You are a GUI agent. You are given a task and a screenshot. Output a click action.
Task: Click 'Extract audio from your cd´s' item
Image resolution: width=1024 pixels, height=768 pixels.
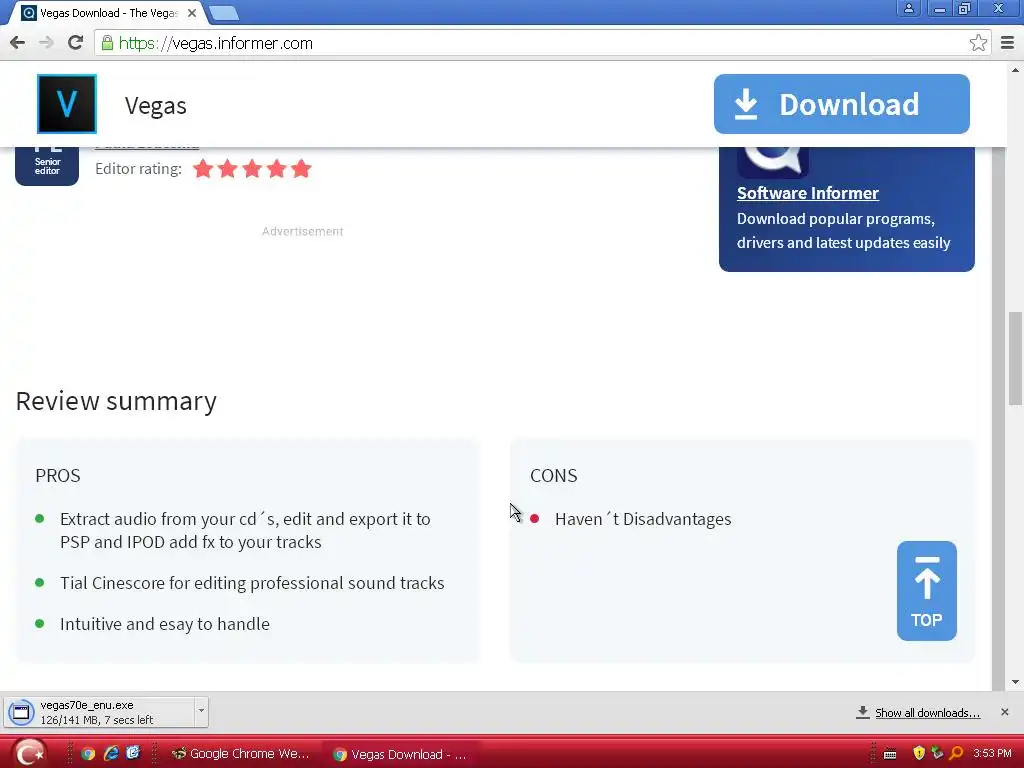[x=245, y=530]
